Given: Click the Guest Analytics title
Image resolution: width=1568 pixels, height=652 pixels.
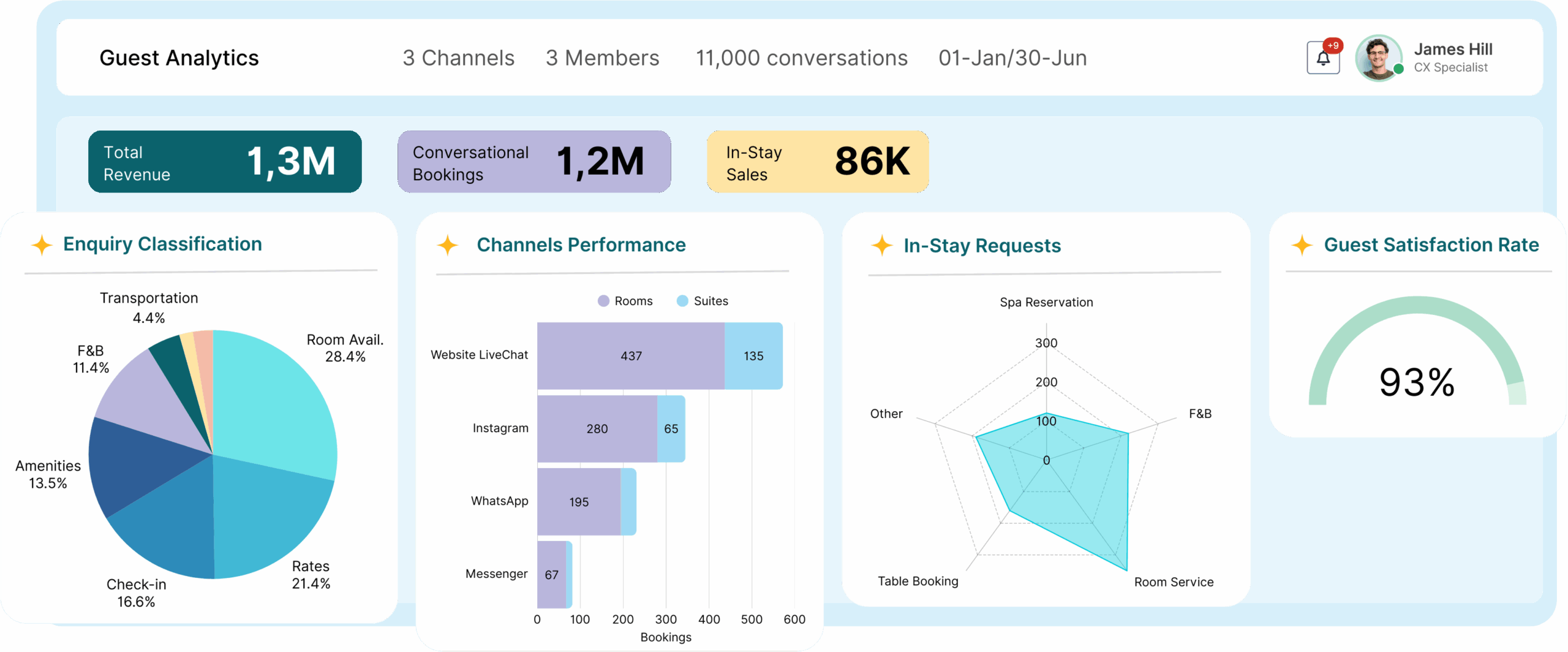Looking at the screenshot, I should (x=179, y=58).
